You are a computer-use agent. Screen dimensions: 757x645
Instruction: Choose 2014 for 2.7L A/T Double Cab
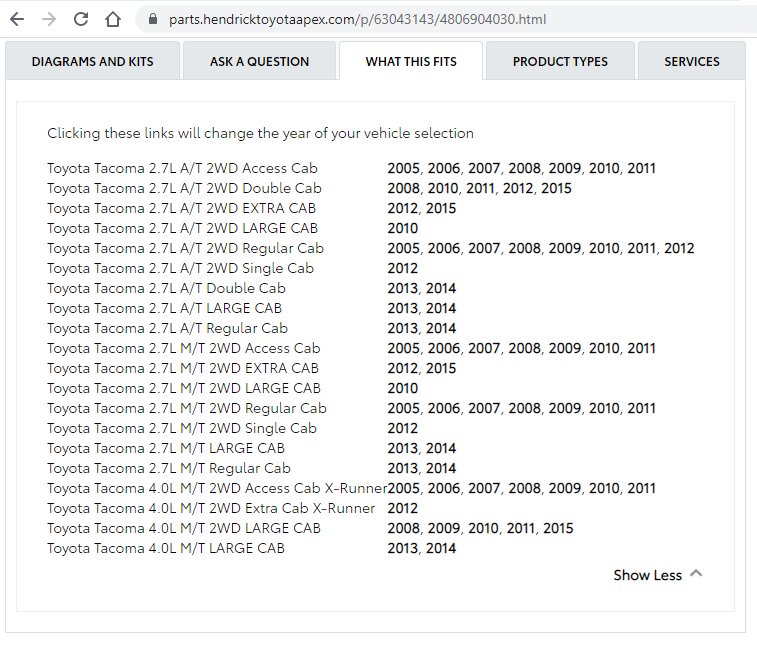(x=441, y=289)
